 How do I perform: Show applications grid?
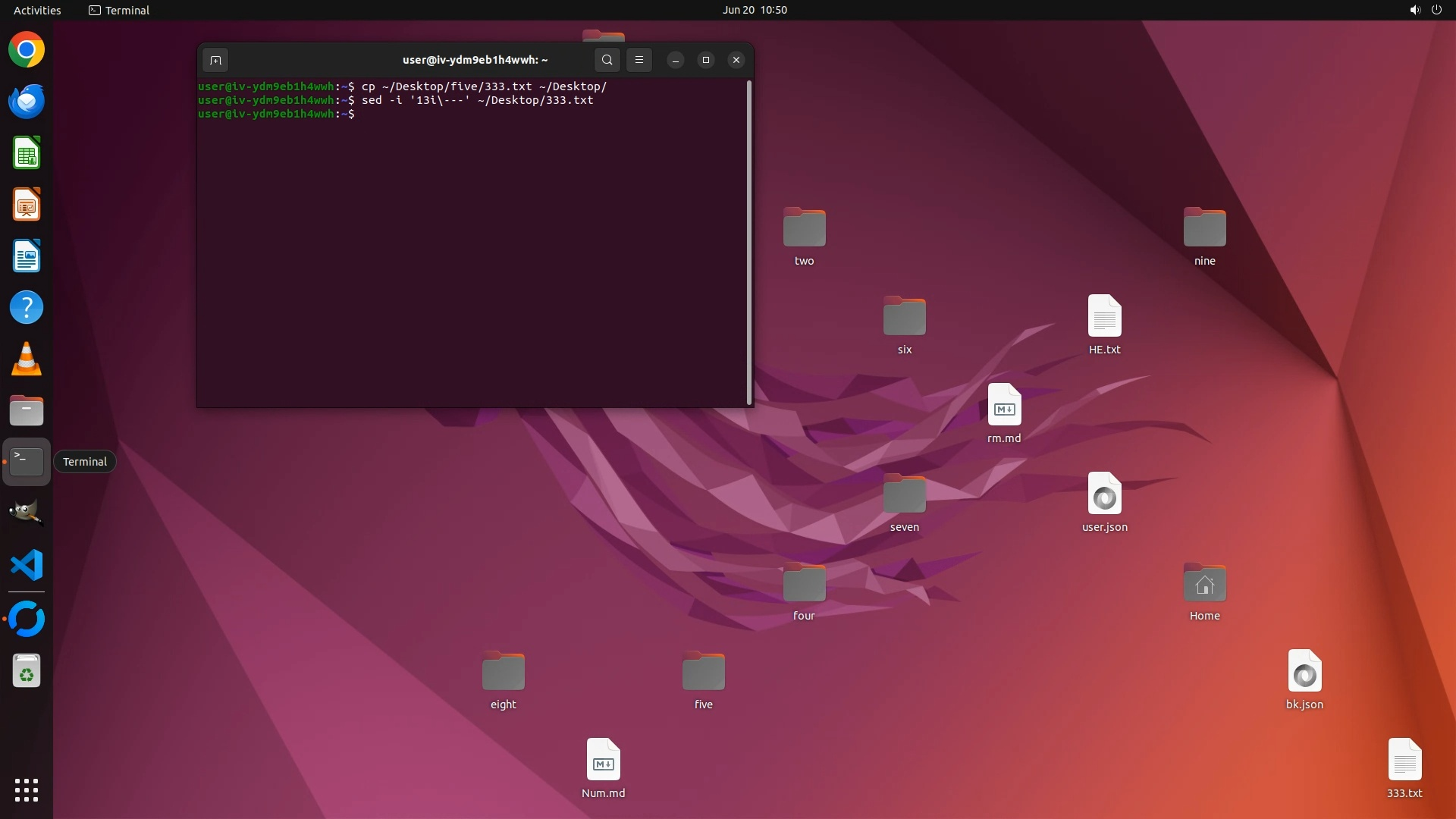click(x=27, y=790)
